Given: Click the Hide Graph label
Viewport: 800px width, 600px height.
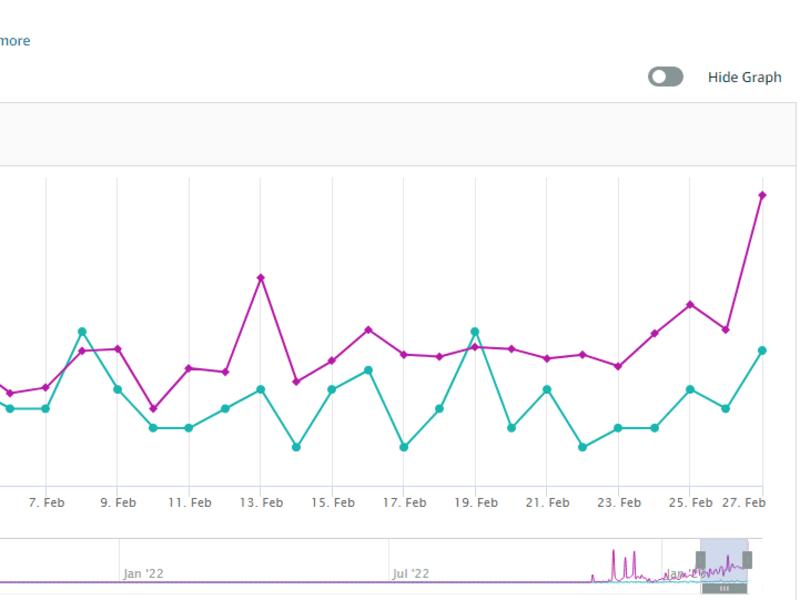Looking at the screenshot, I should click(744, 77).
